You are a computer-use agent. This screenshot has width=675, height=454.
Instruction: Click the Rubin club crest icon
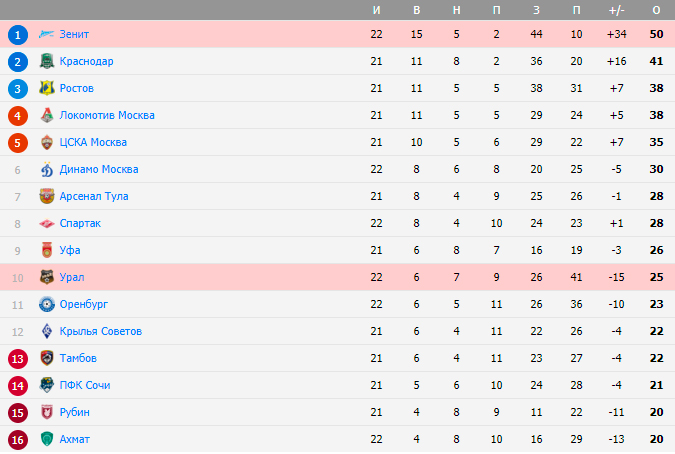(x=47, y=412)
